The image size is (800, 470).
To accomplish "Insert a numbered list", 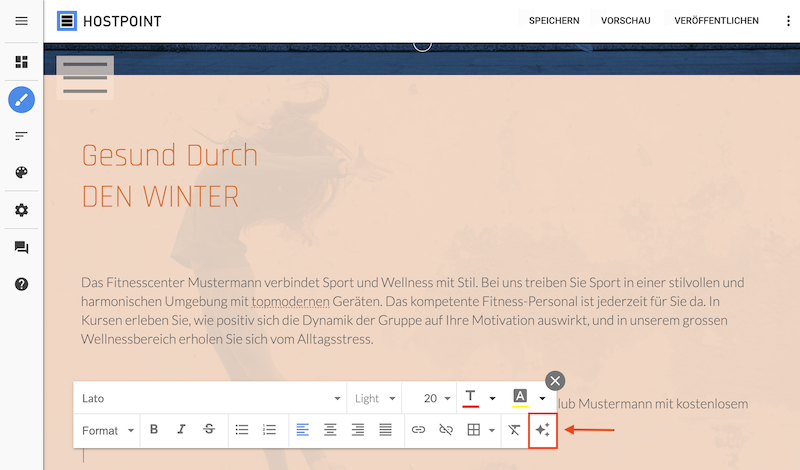I will [x=269, y=430].
